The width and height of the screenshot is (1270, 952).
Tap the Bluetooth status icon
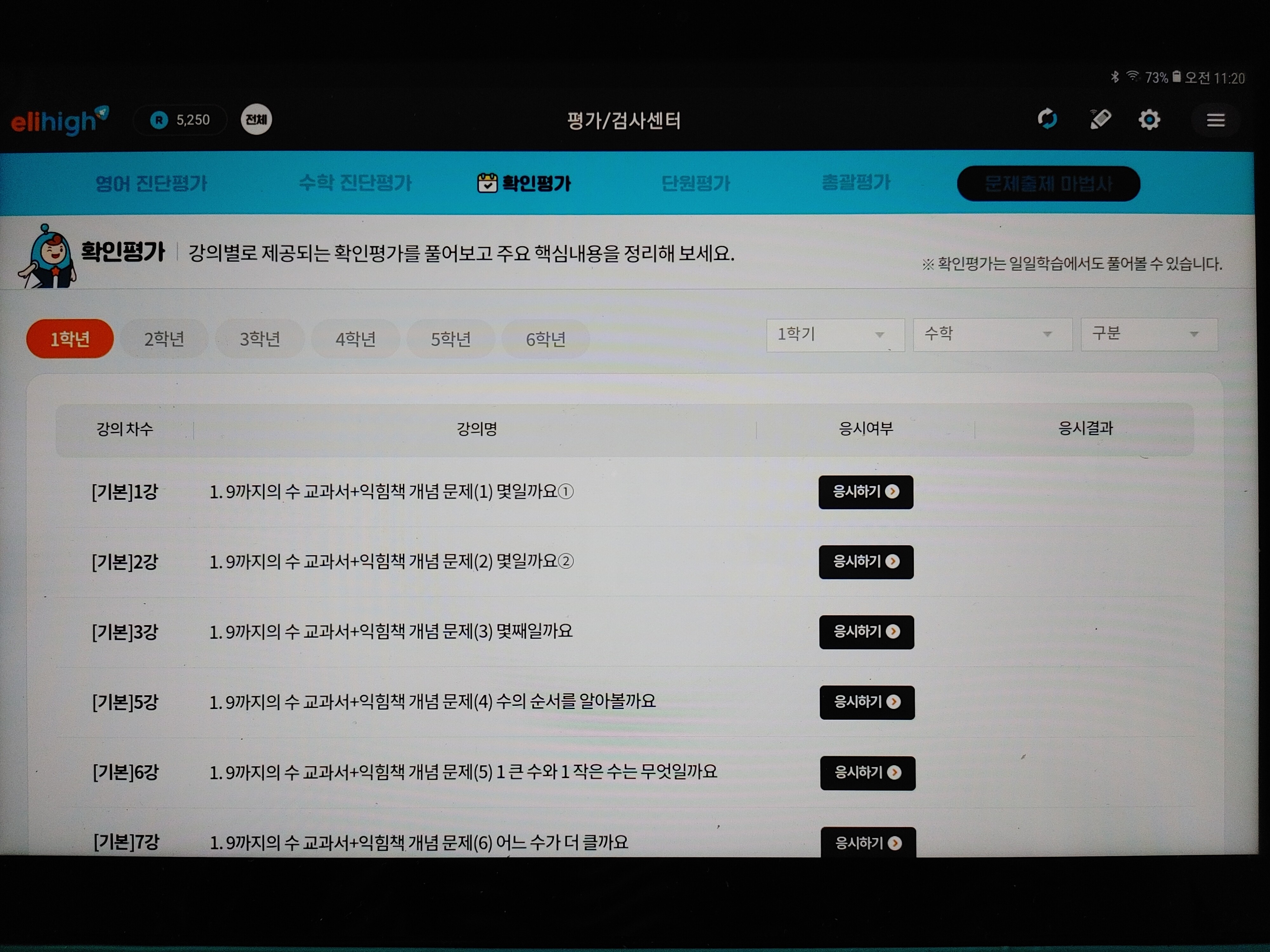click(1115, 77)
